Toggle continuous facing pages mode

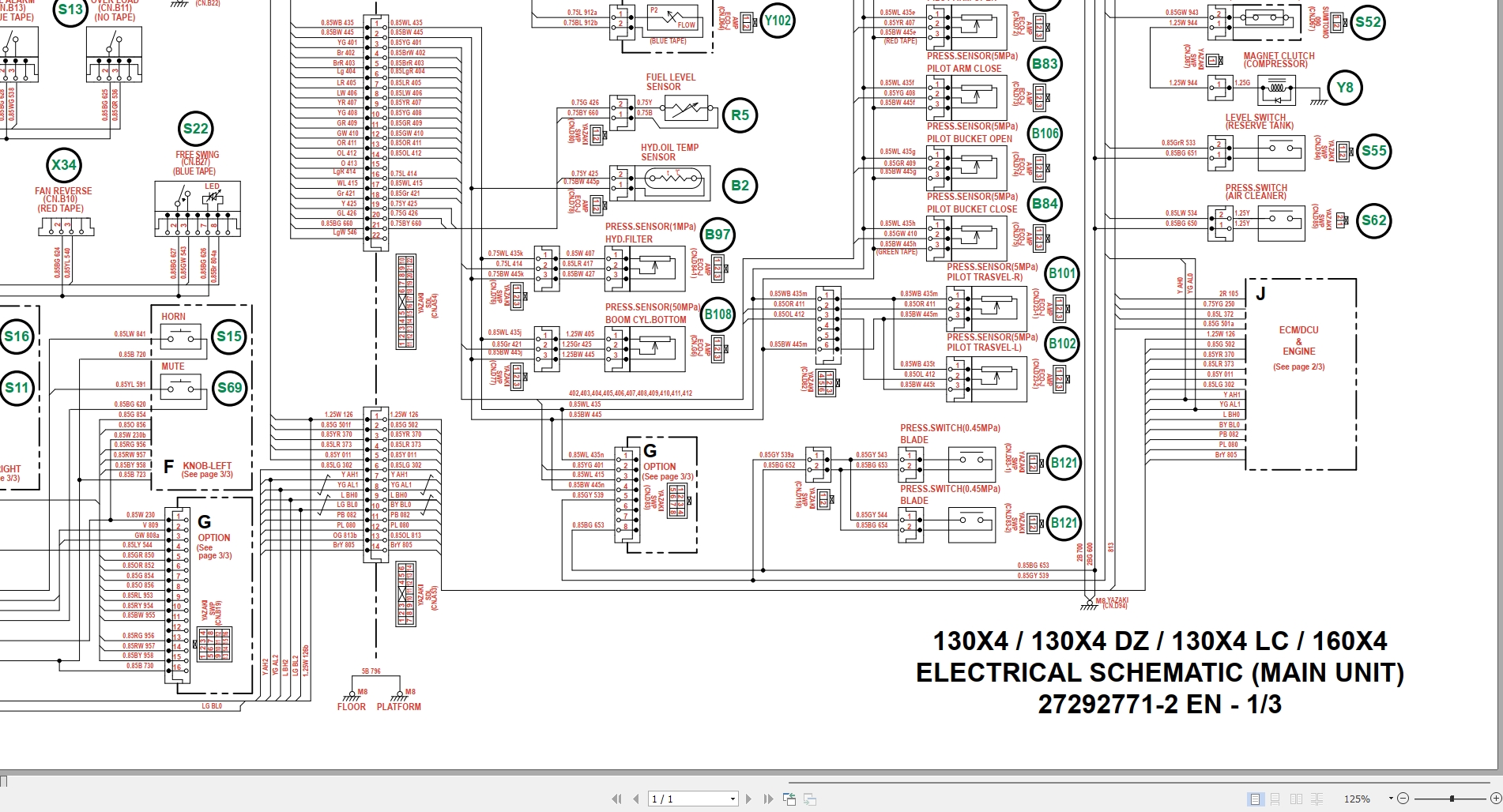pyautogui.click(x=1317, y=799)
